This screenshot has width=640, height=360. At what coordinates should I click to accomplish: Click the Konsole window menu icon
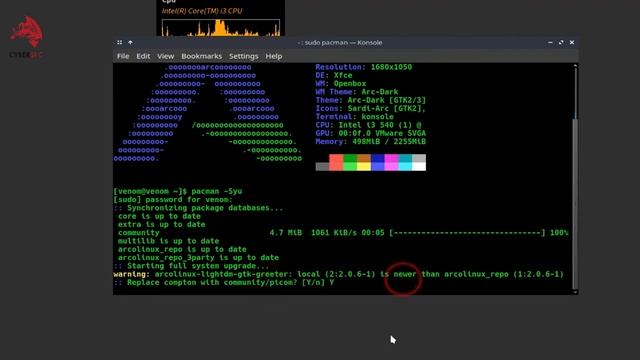coord(120,42)
